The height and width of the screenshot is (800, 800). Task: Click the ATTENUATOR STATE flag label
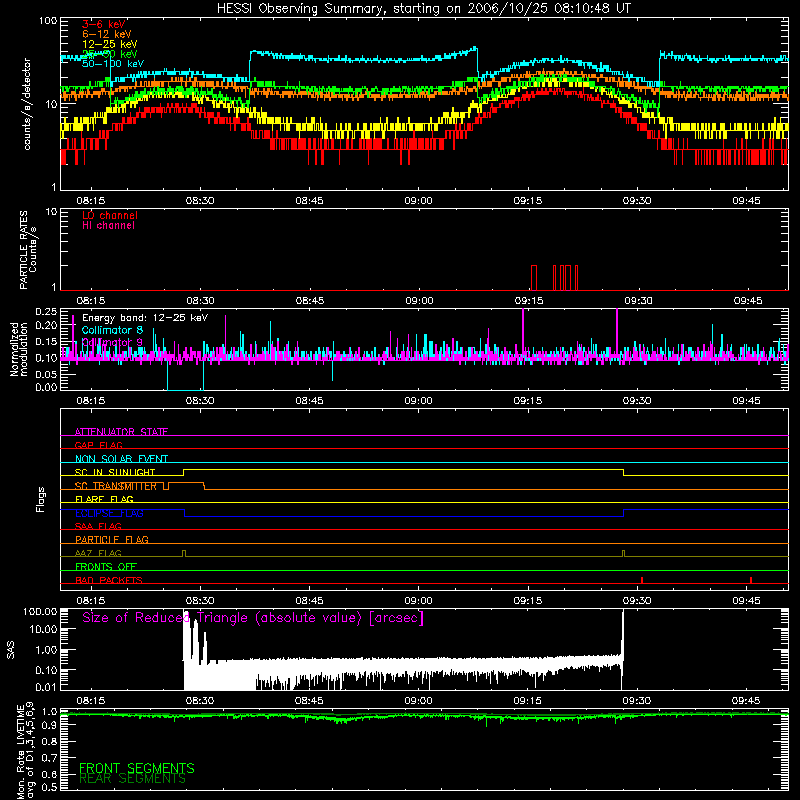121,432
